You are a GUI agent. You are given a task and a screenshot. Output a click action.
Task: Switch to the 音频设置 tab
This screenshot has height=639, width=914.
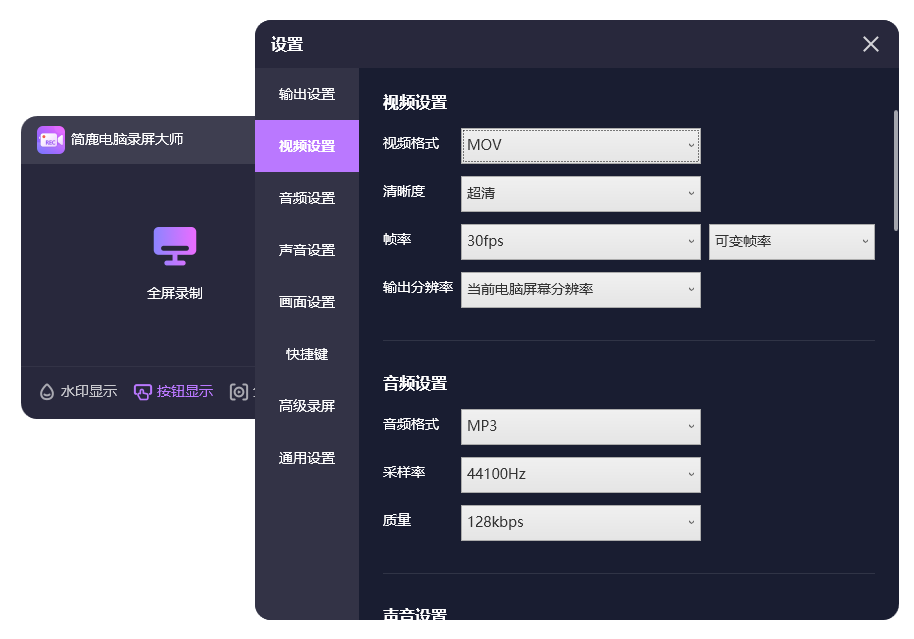tap(306, 198)
